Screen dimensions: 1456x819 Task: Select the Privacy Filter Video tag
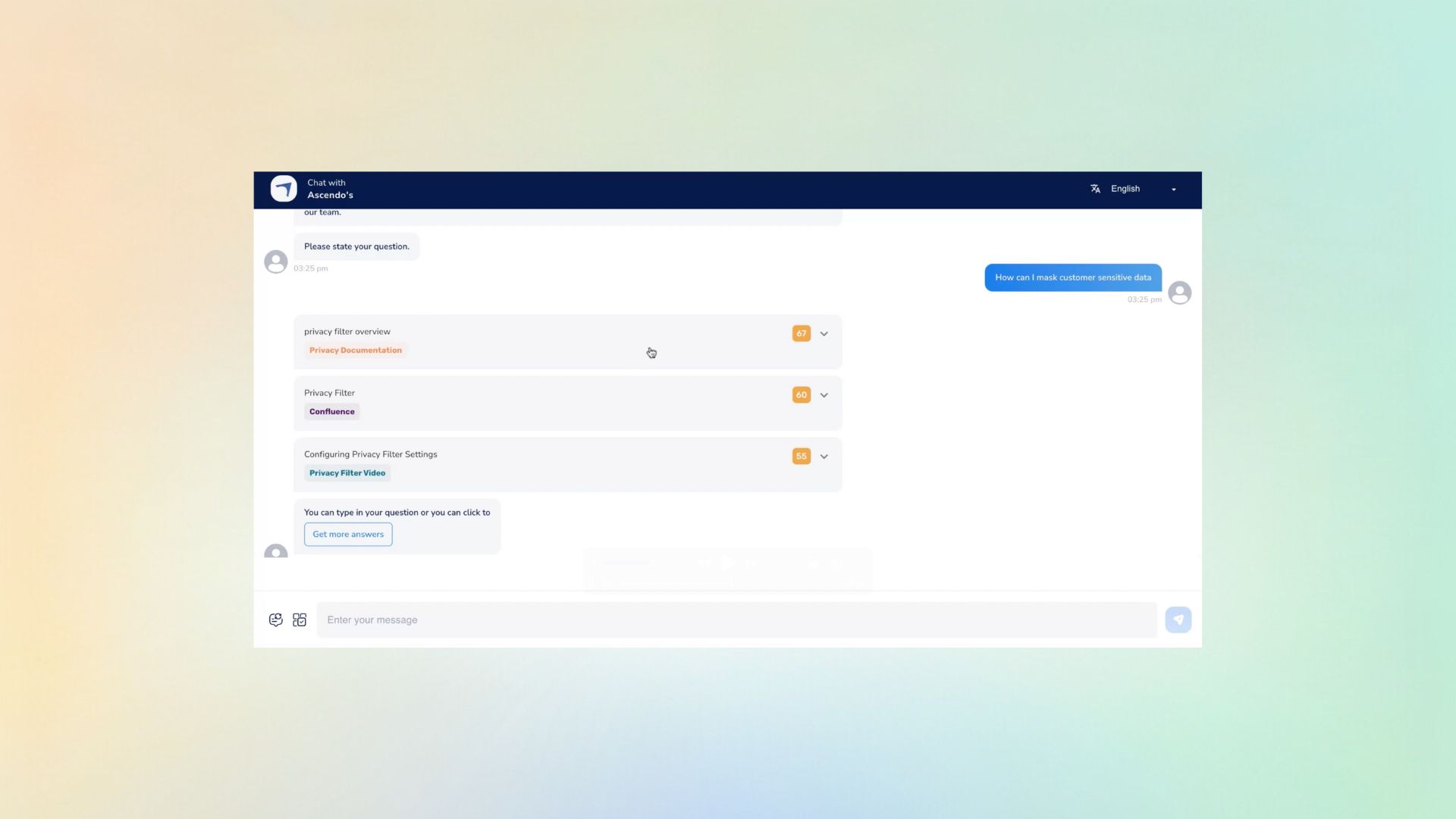347,473
